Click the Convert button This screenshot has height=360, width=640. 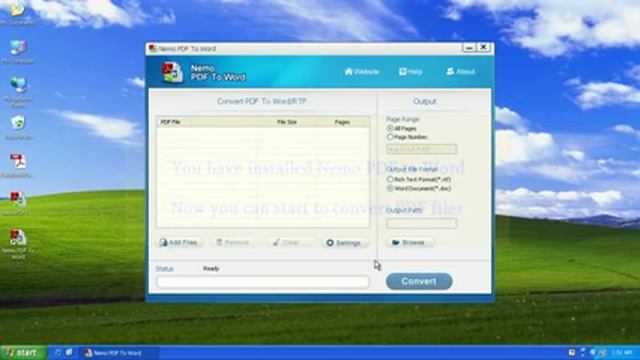[x=419, y=281]
